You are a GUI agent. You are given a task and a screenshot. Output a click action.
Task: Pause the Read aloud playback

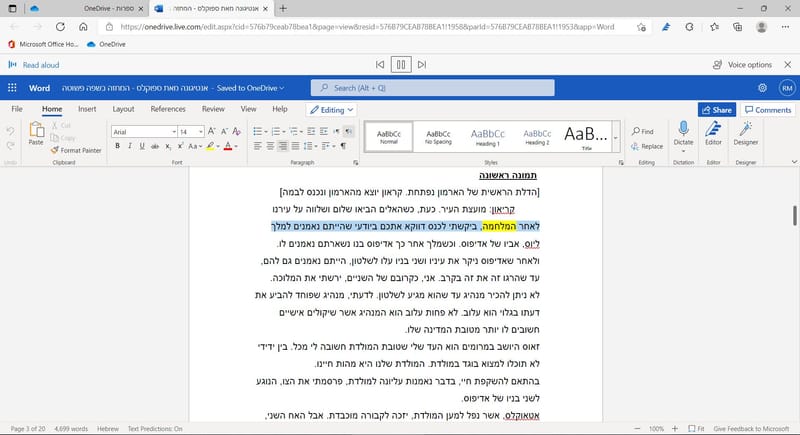click(401, 65)
